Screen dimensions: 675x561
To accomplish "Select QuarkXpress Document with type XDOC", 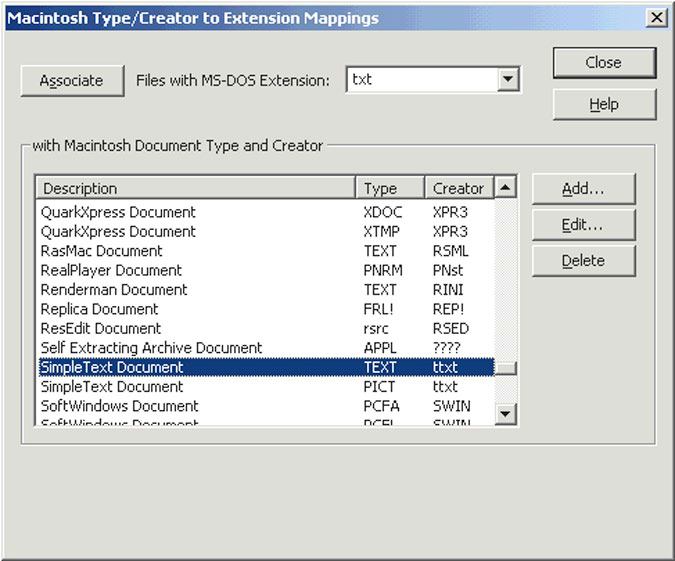I will pos(266,212).
